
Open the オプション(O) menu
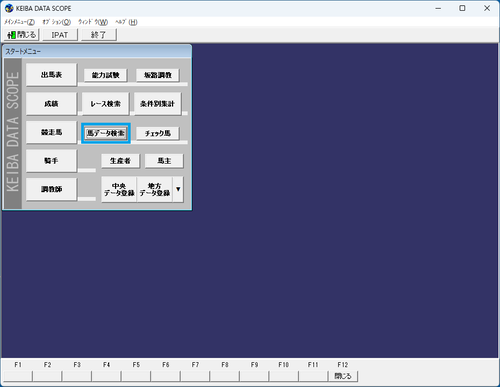pos(56,22)
